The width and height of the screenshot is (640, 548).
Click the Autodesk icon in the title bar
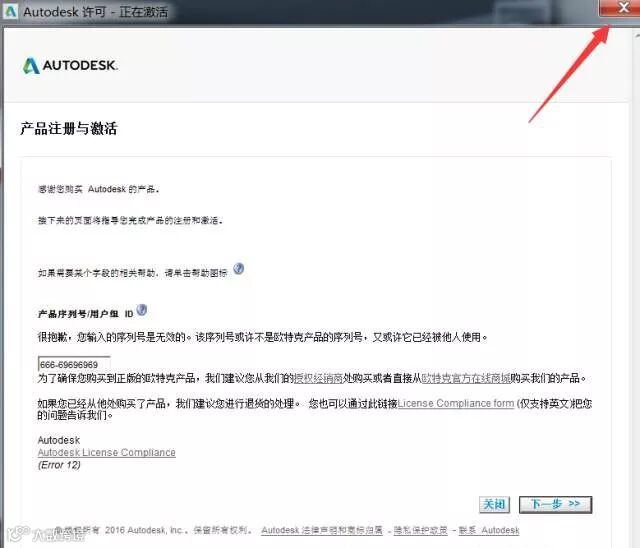(x=10, y=11)
